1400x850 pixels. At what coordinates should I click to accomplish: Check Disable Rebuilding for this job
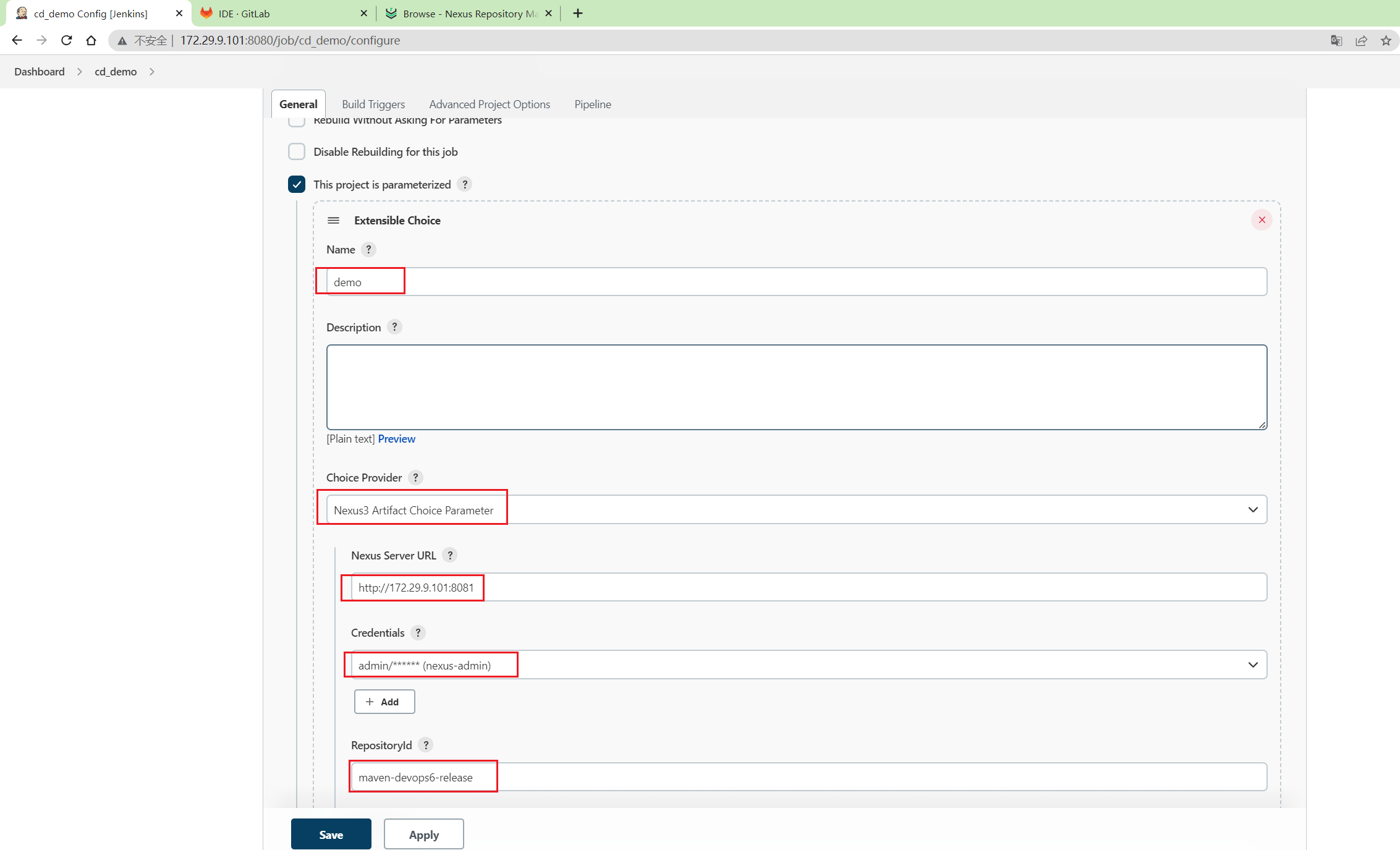[297, 151]
